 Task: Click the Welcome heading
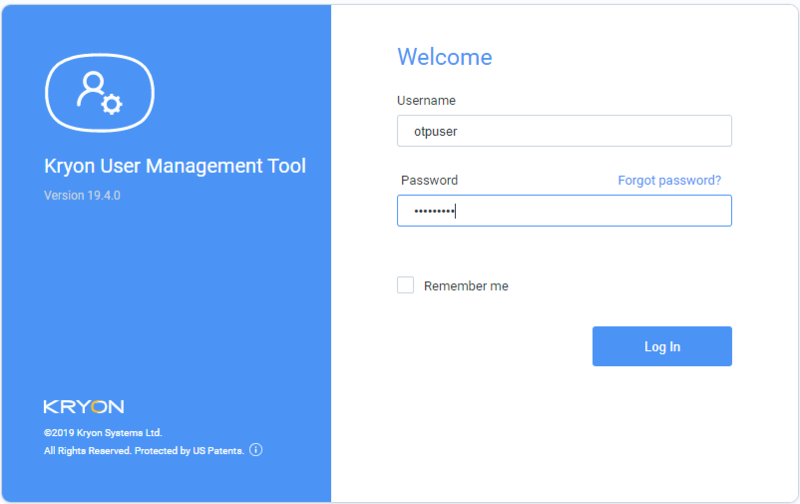coord(445,57)
